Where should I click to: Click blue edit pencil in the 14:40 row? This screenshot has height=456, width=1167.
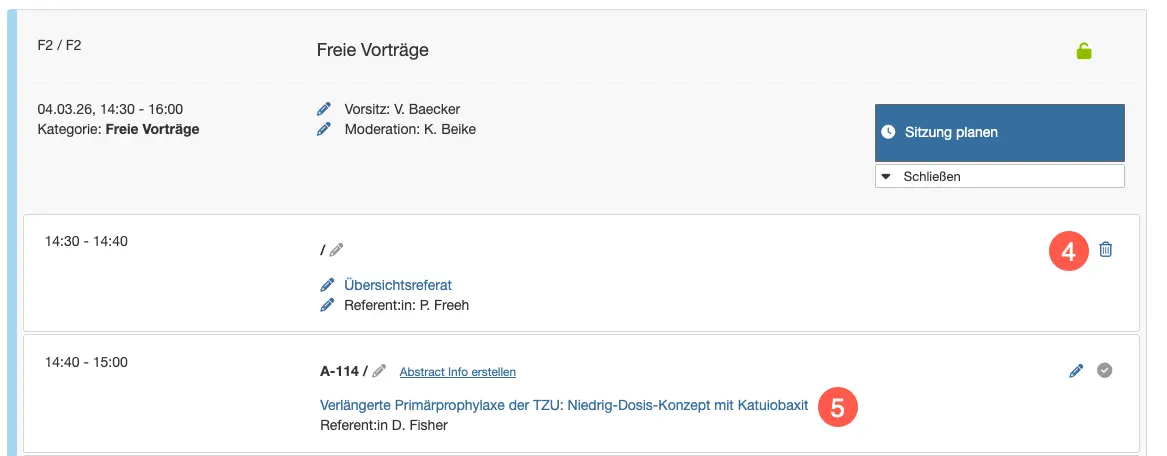pyautogui.click(x=1076, y=371)
